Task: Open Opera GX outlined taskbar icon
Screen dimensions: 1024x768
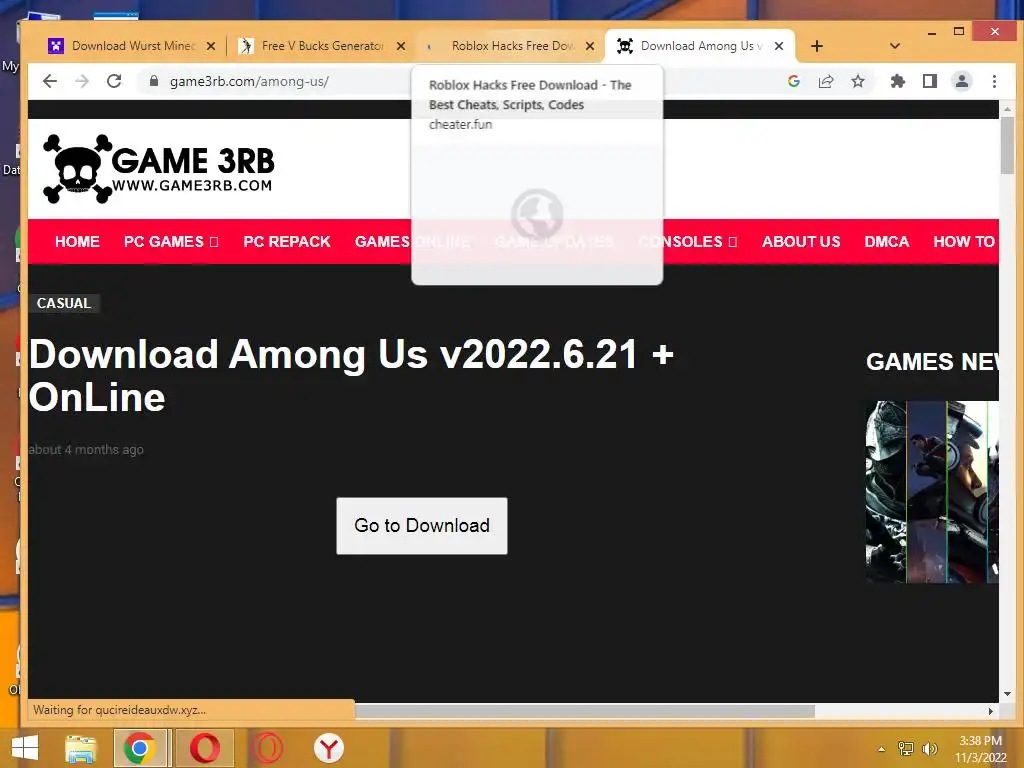Action: pyautogui.click(x=267, y=748)
